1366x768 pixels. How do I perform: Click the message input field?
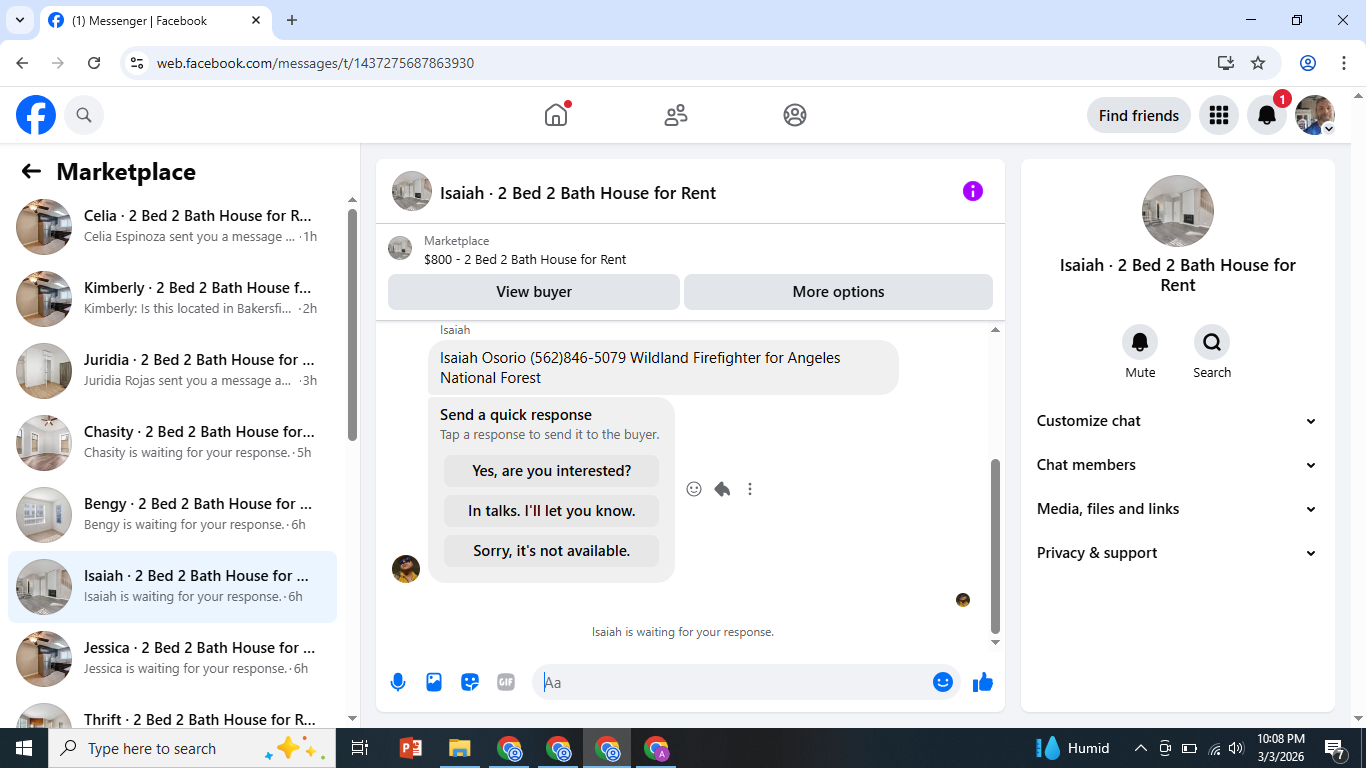736,682
